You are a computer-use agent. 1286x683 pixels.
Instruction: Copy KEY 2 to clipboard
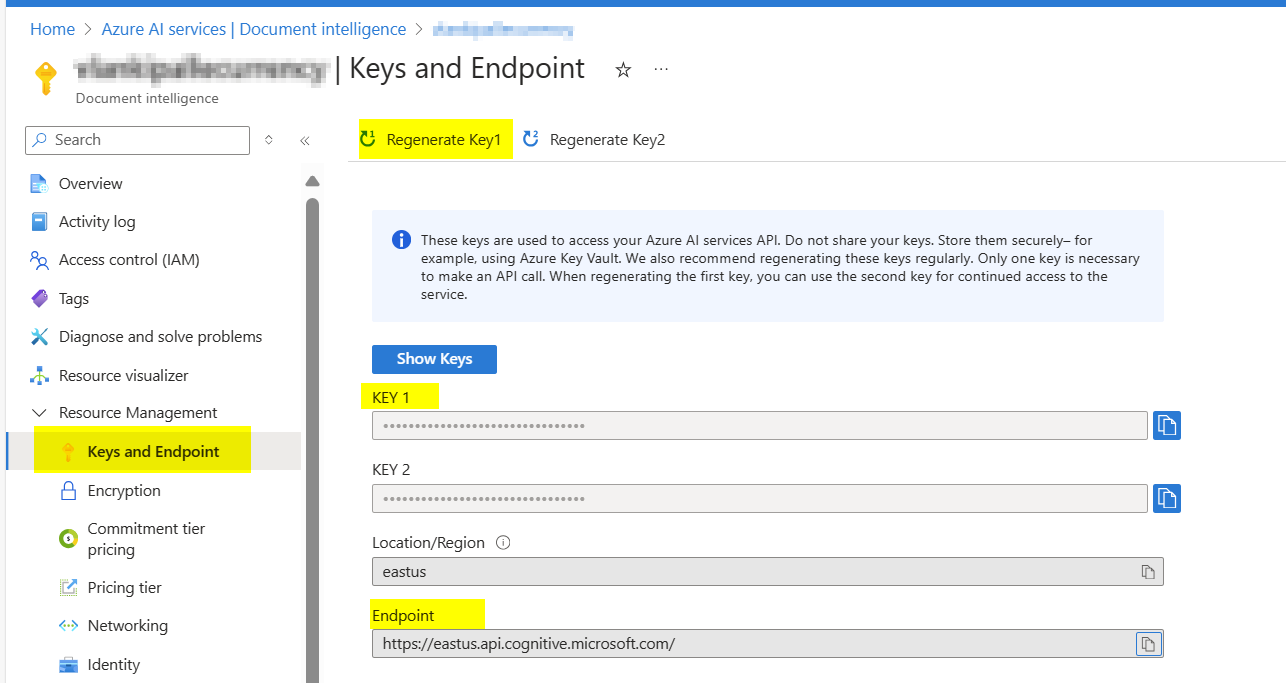[x=1167, y=498]
